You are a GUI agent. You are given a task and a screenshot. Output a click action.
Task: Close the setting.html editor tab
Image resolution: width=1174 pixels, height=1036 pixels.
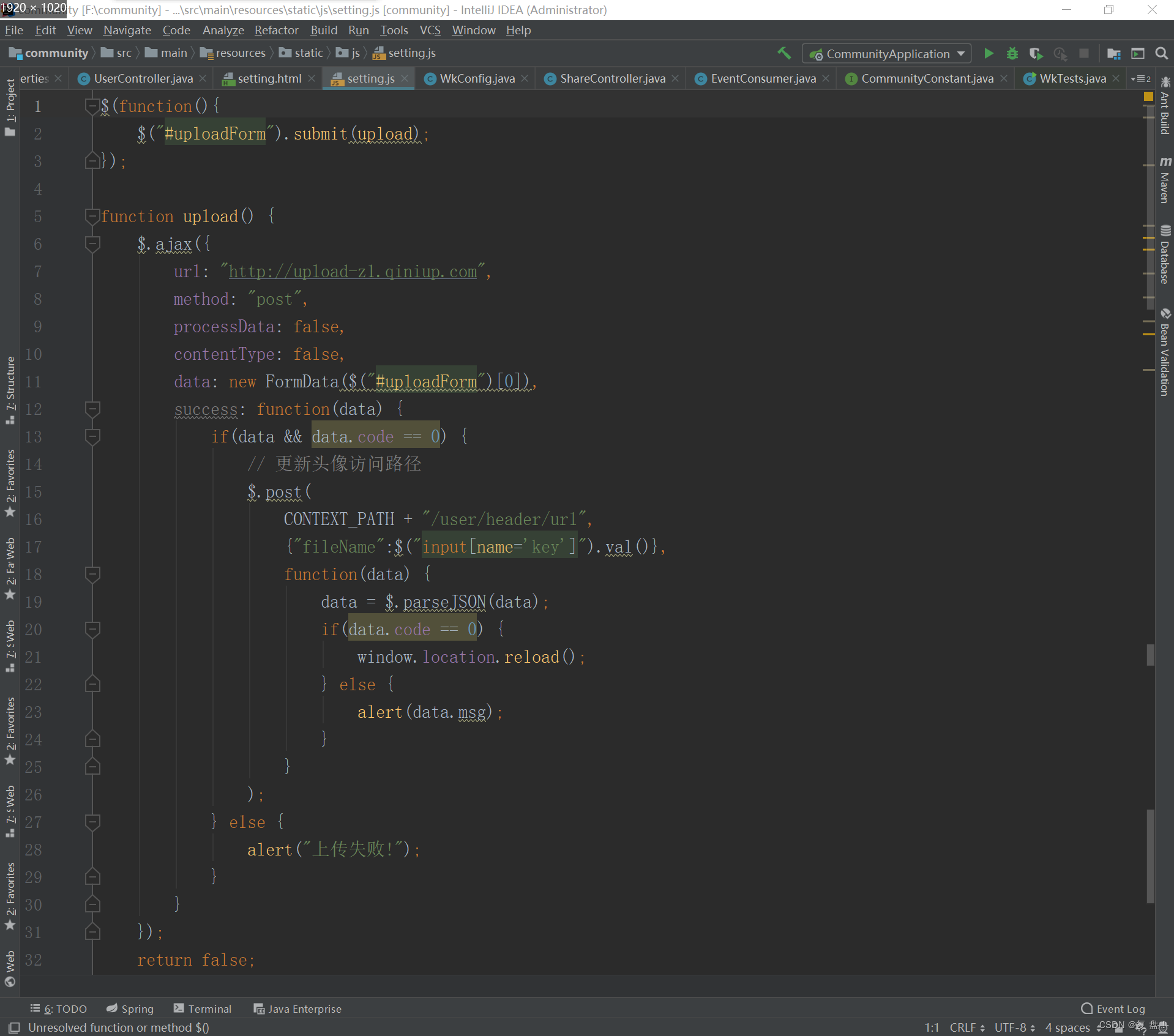[x=312, y=79]
